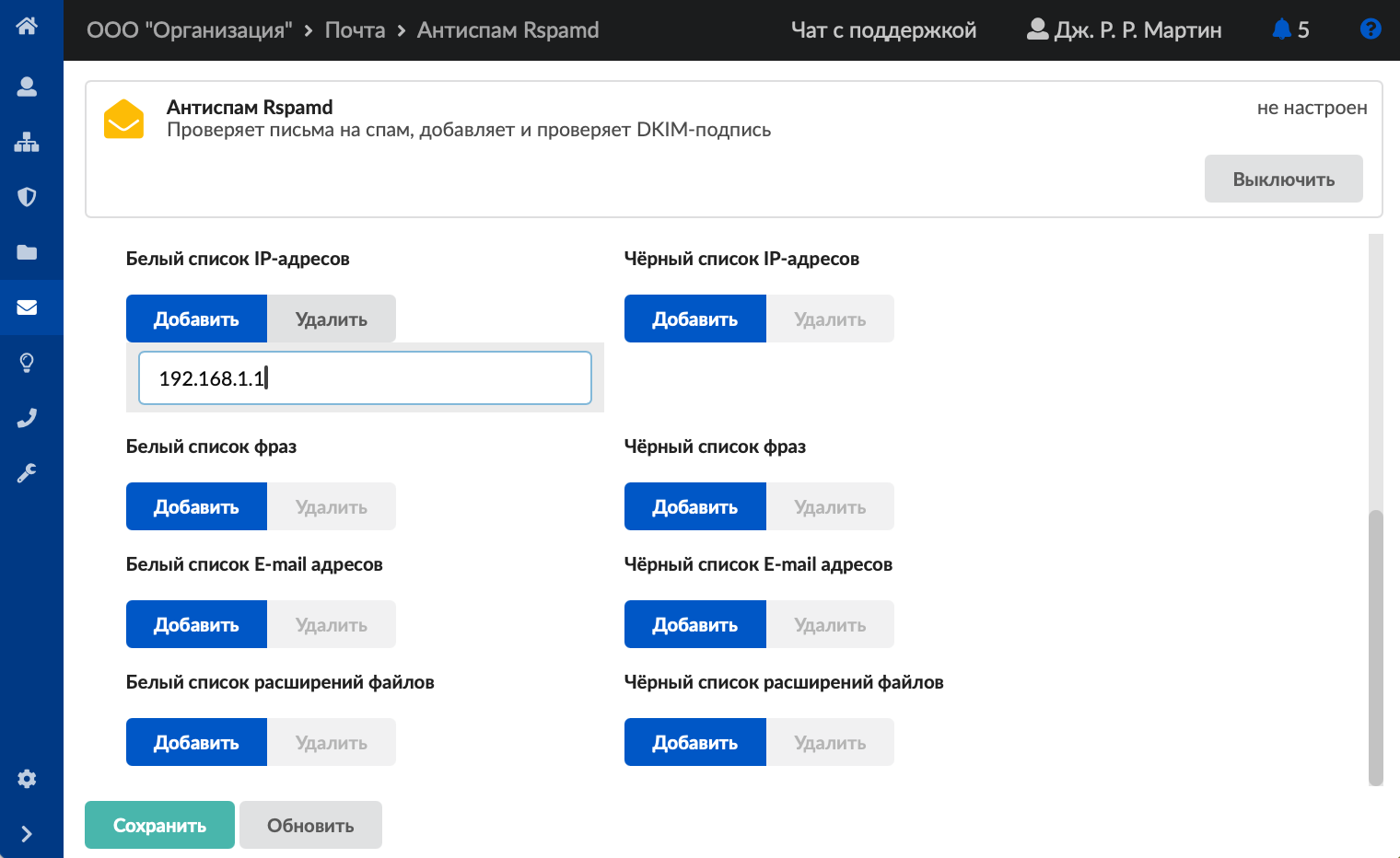Image resolution: width=1400 pixels, height=858 pixels.
Task: Open the shield security section
Action: [x=27, y=197]
